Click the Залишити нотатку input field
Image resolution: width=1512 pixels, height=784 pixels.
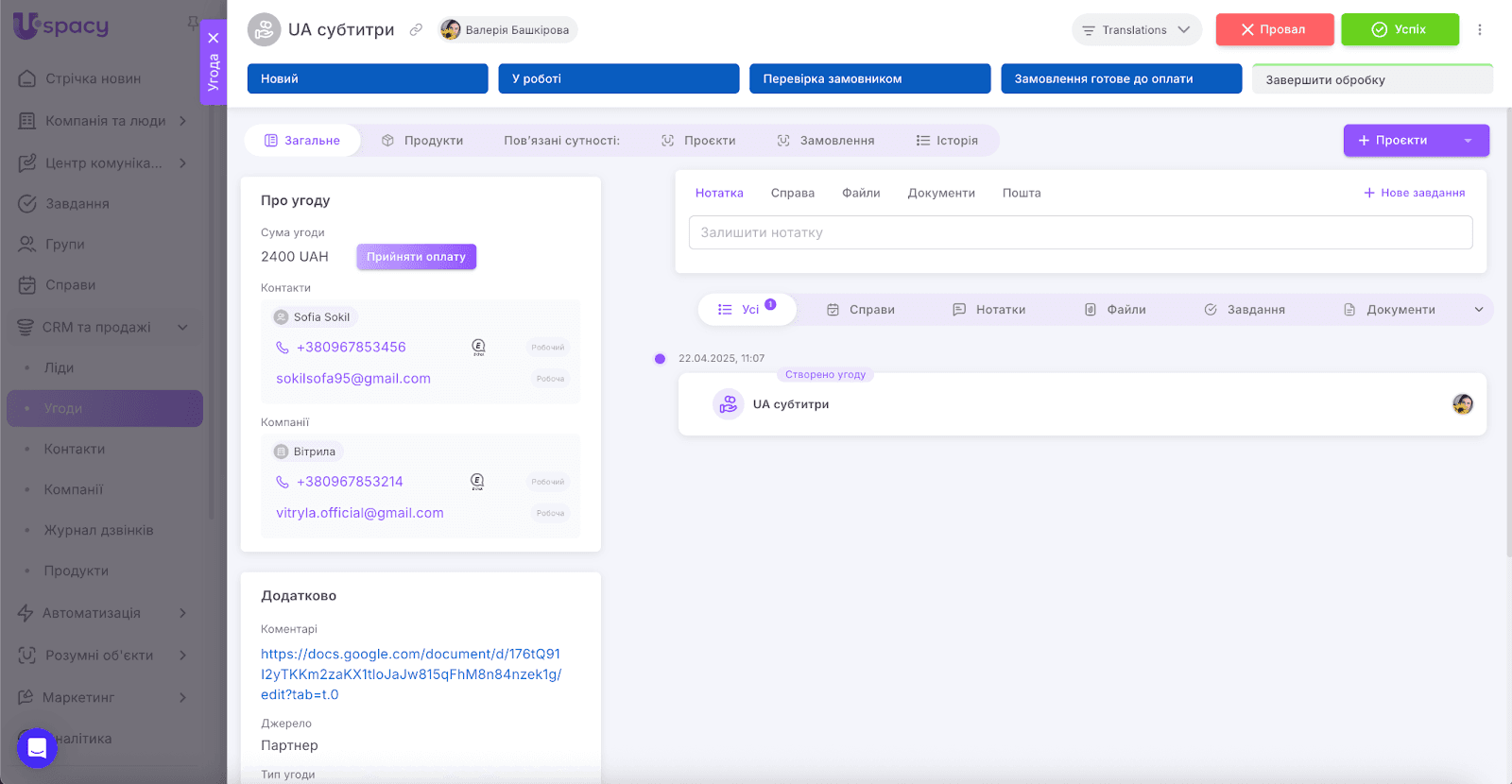tap(1079, 233)
